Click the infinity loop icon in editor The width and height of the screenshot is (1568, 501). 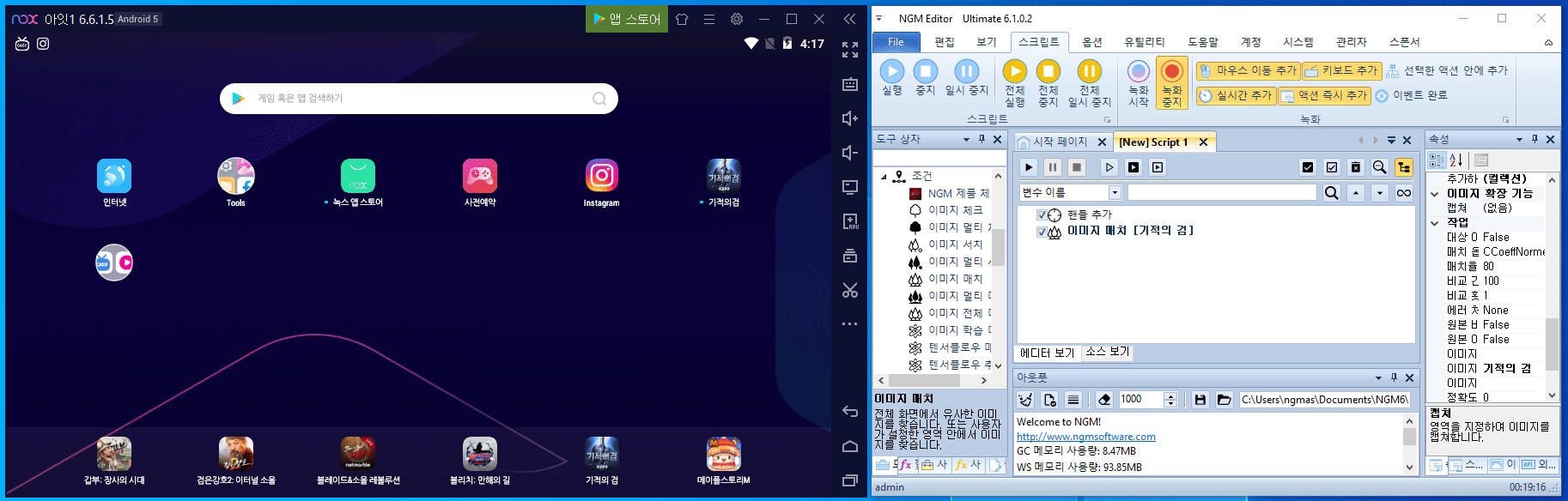point(1404,193)
